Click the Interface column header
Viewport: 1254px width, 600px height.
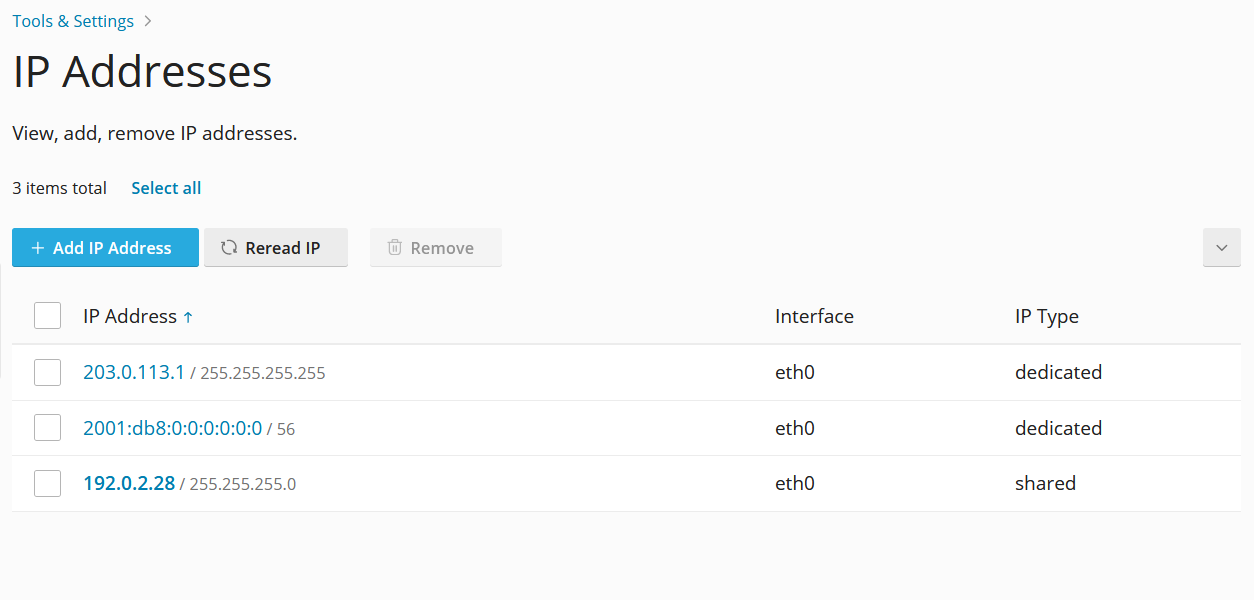pos(814,316)
